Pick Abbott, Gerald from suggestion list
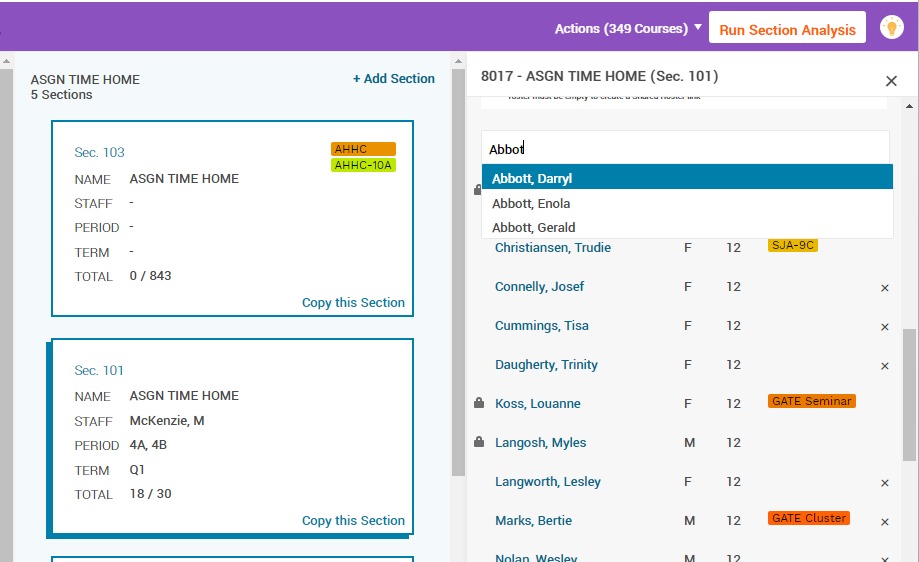The image size is (919, 562). (x=533, y=227)
